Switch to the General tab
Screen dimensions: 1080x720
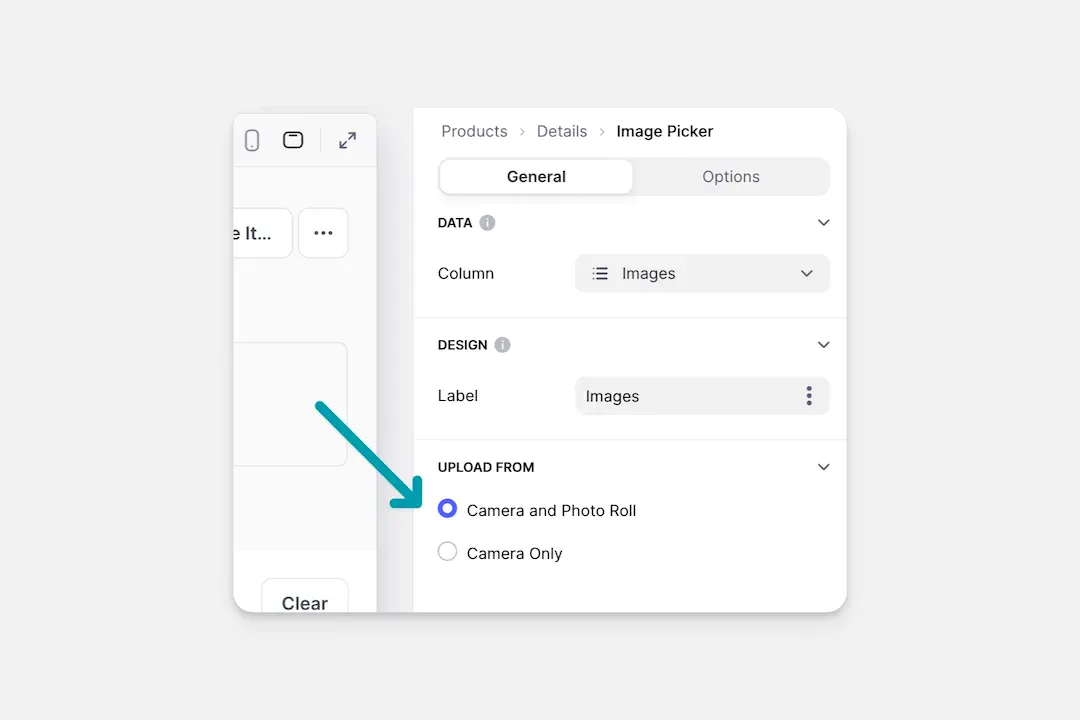tap(536, 177)
